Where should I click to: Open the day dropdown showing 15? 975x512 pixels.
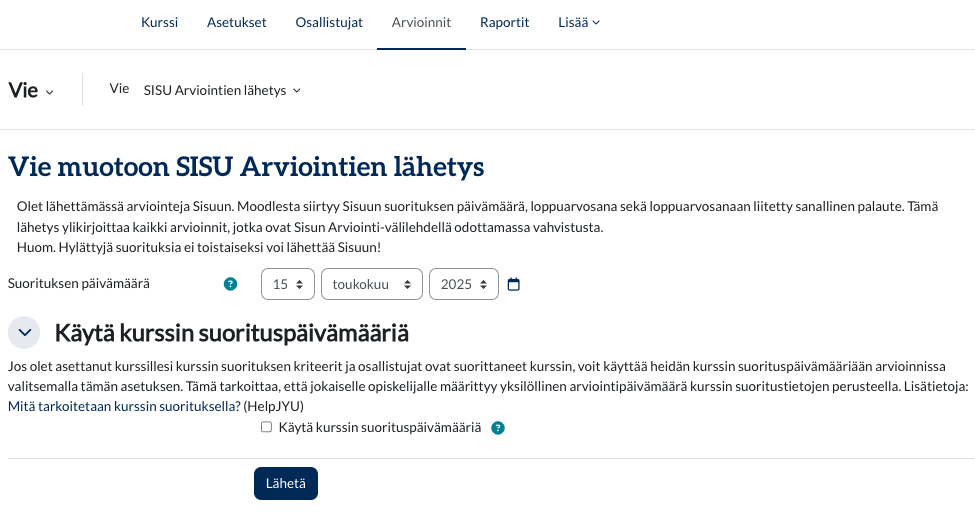288,284
